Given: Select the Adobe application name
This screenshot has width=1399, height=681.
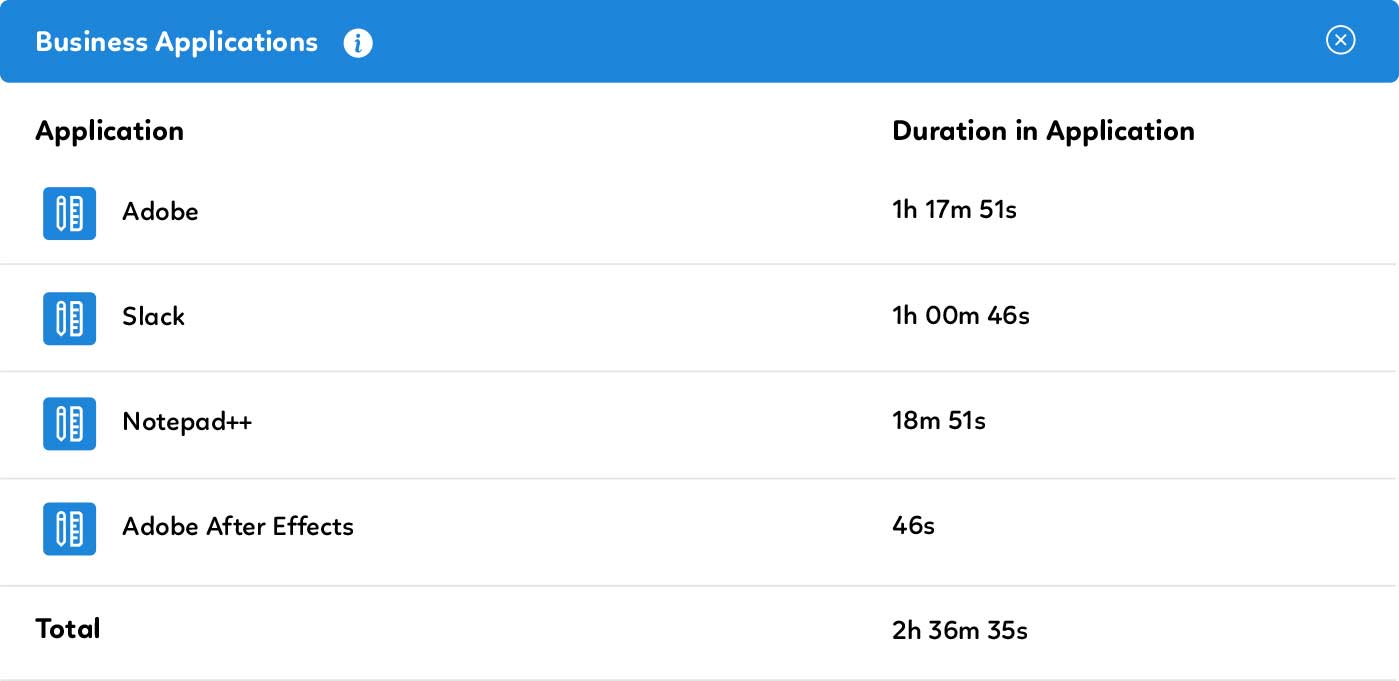Looking at the screenshot, I should pos(160,212).
